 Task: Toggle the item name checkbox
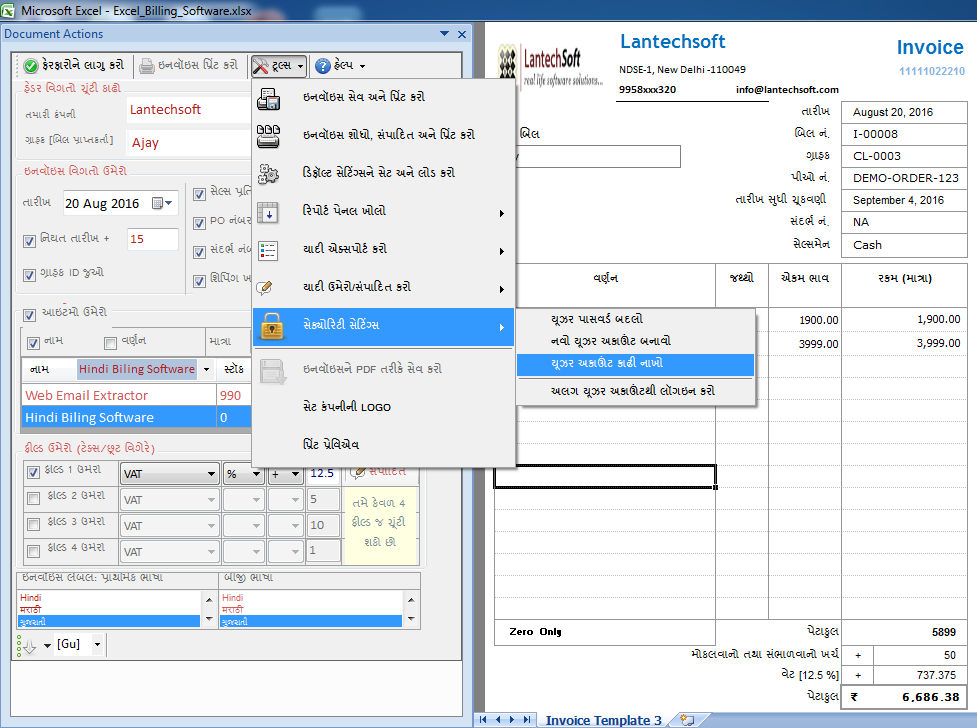(x=34, y=343)
